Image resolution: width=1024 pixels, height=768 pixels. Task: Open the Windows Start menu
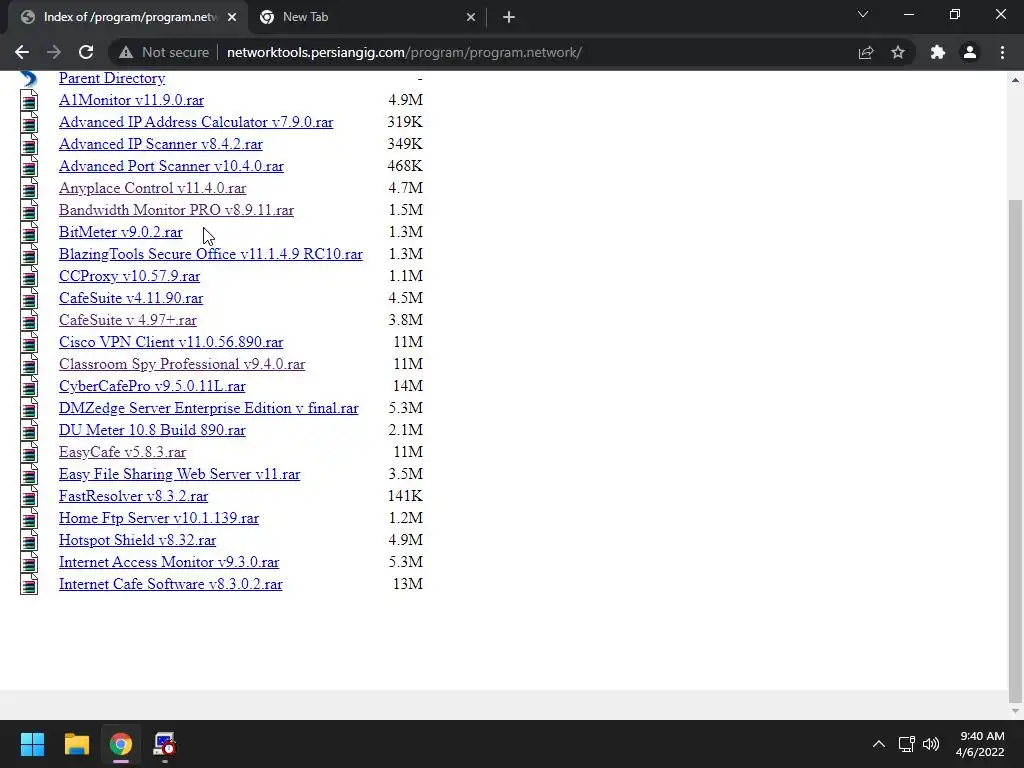click(32, 744)
